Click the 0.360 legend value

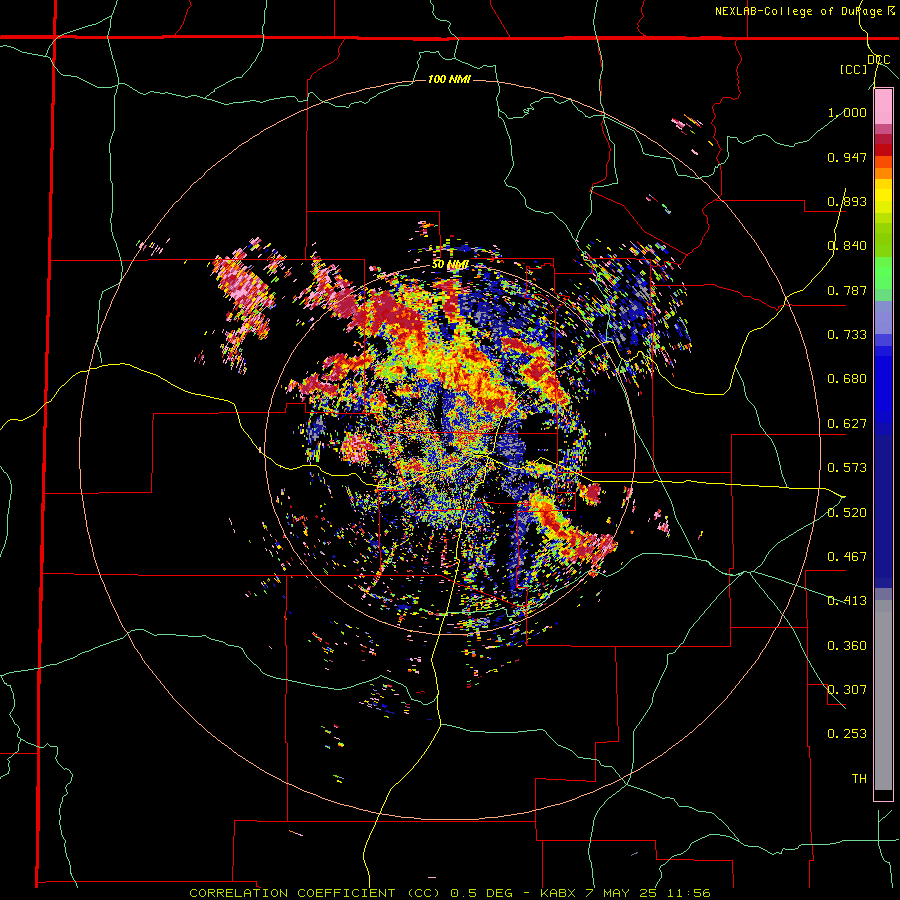click(x=847, y=646)
